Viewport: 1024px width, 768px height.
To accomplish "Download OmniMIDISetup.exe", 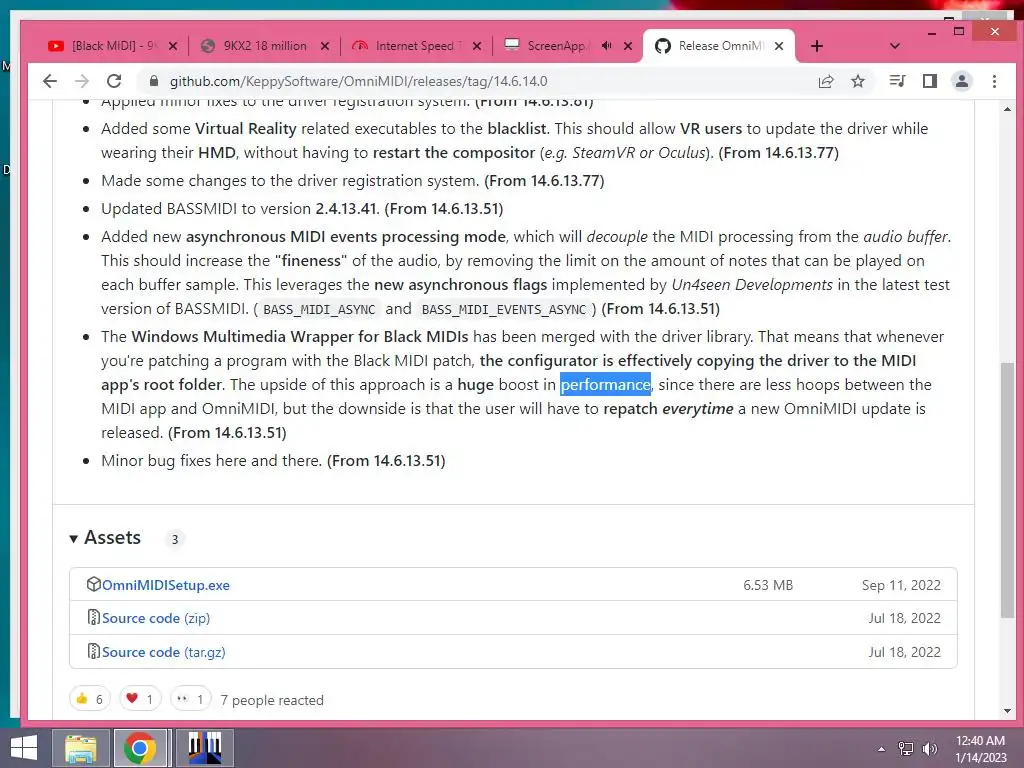I will click(166, 585).
